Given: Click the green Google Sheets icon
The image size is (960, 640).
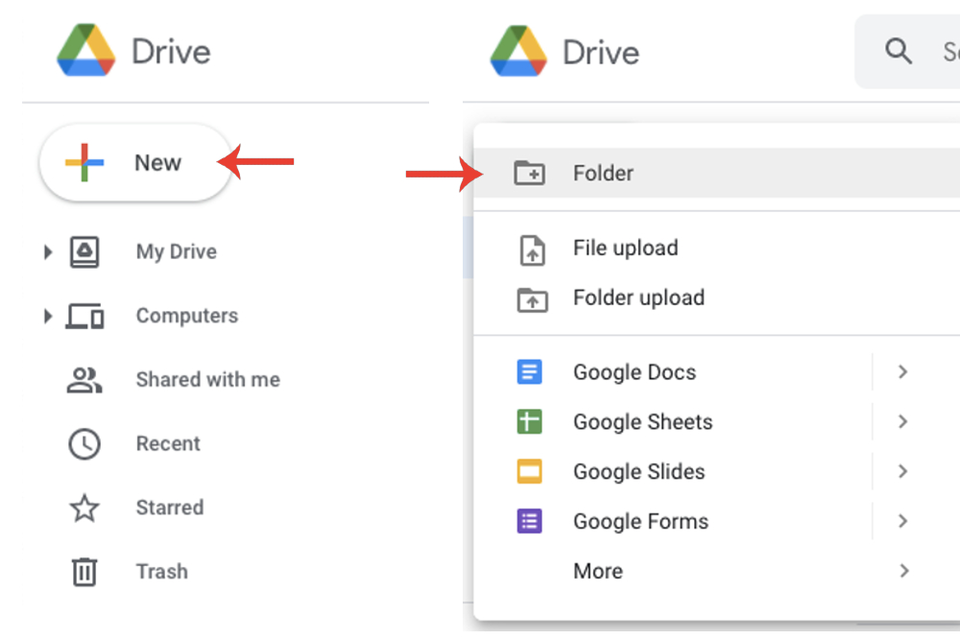Looking at the screenshot, I should [530, 422].
